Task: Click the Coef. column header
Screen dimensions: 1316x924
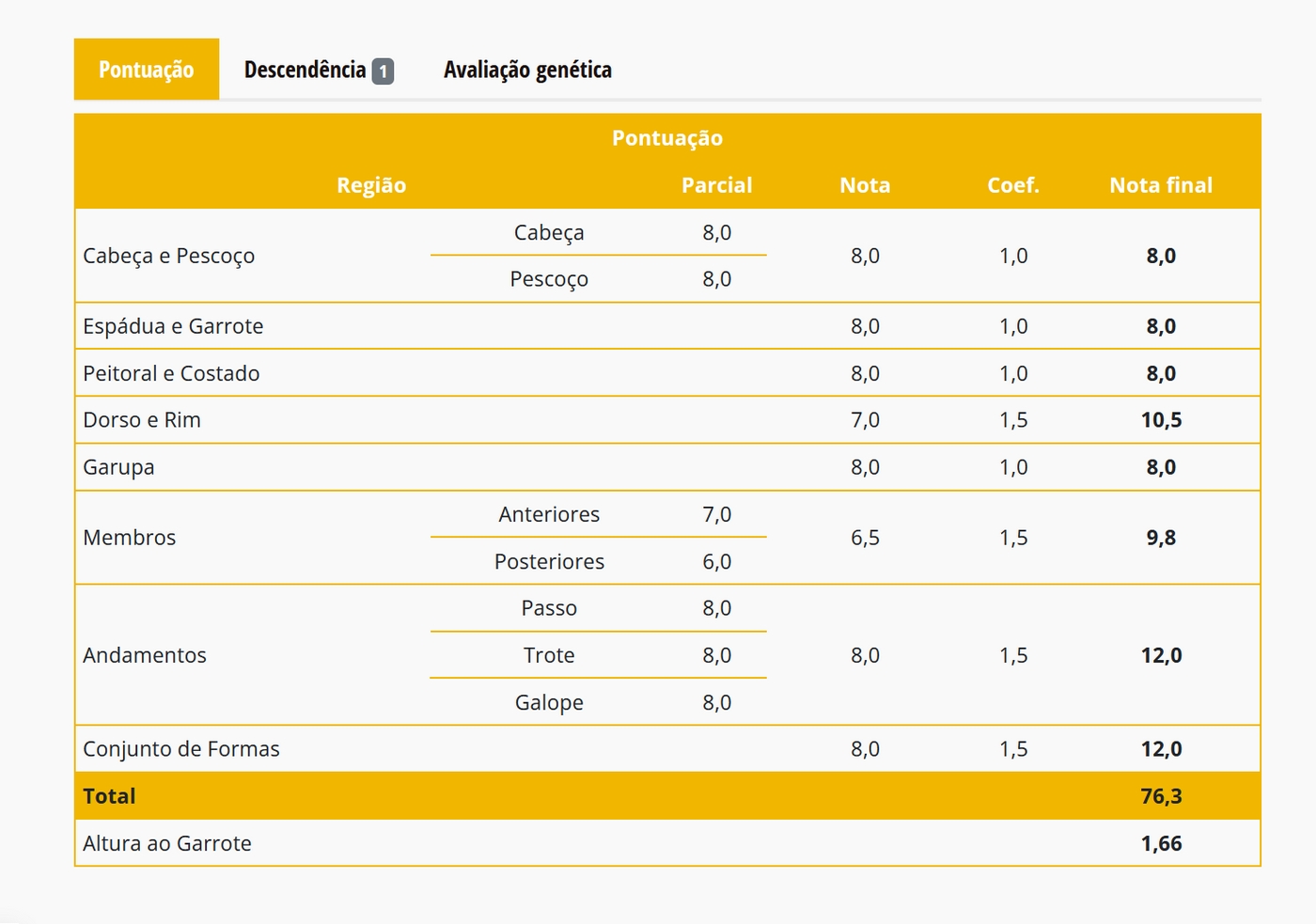Action: point(1013,185)
